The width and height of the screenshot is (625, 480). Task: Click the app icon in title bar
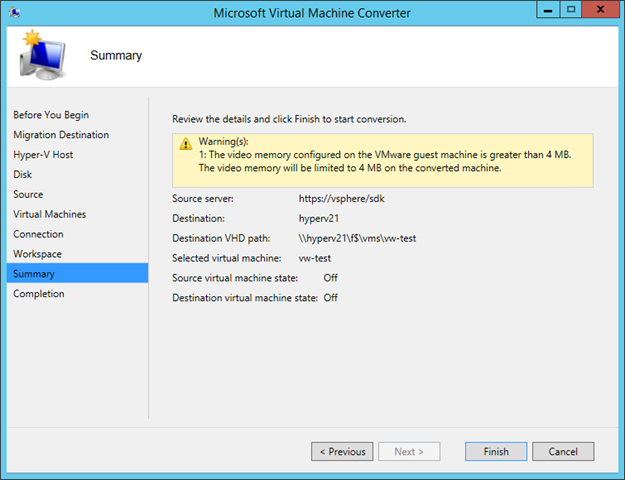tap(15, 12)
